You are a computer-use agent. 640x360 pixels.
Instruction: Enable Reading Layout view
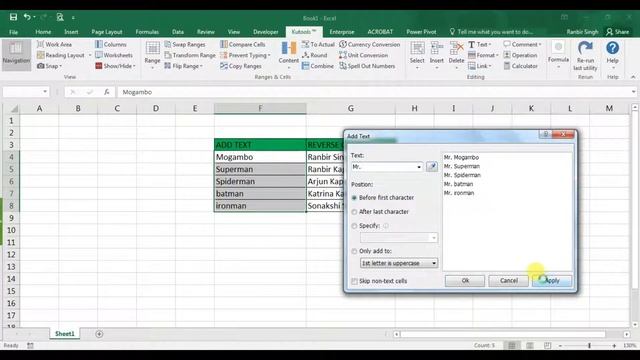coord(60,55)
